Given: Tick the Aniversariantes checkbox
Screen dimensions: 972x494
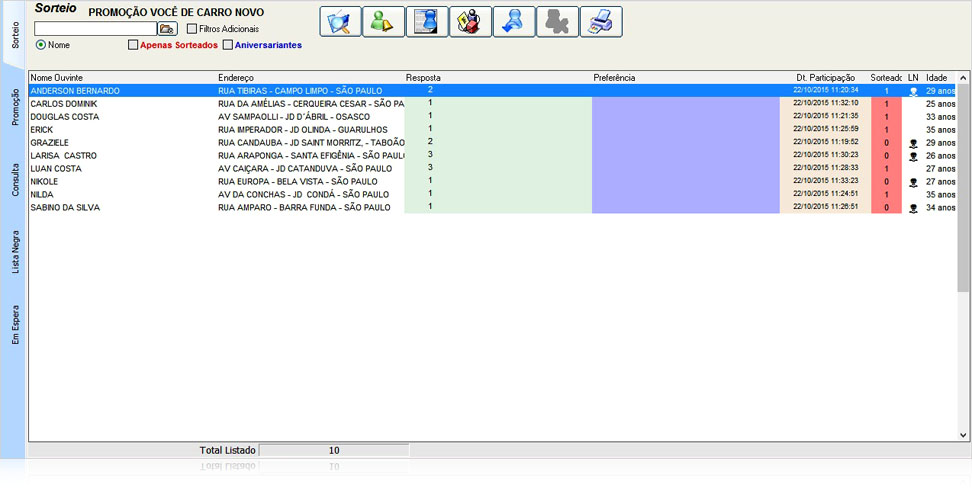Looking at the screenshot, I should (x=228, y=45).
